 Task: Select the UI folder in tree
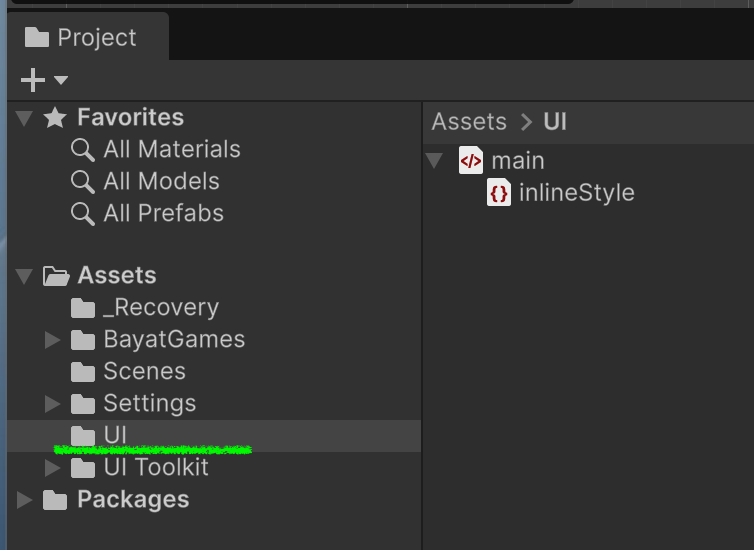(115, 435)
